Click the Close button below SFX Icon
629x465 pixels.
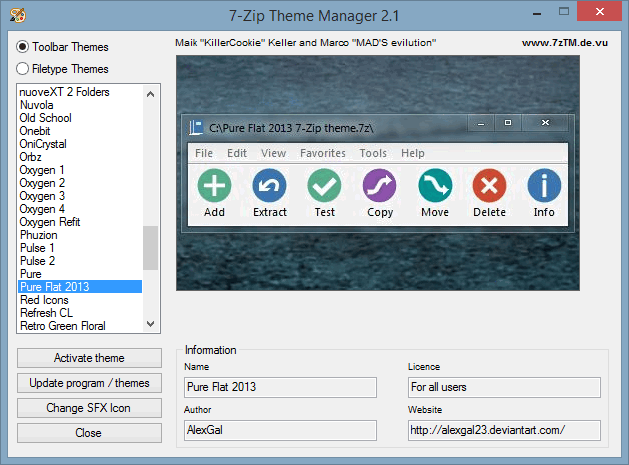tap(89, 433)
